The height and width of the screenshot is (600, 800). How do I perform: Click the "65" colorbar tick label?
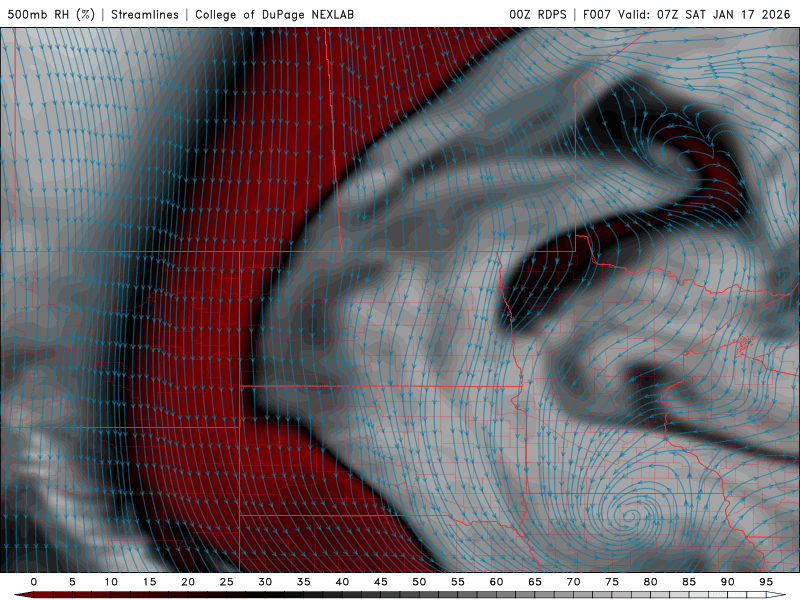(x=535, y=582)
